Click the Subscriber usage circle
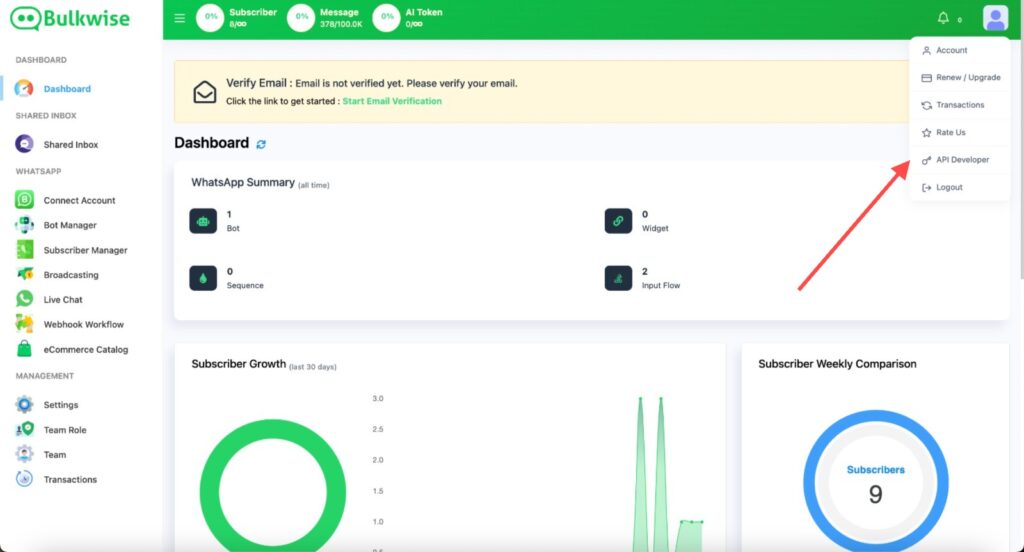The height and width of the screenshot is (552, 1024). tap(210, 18)
